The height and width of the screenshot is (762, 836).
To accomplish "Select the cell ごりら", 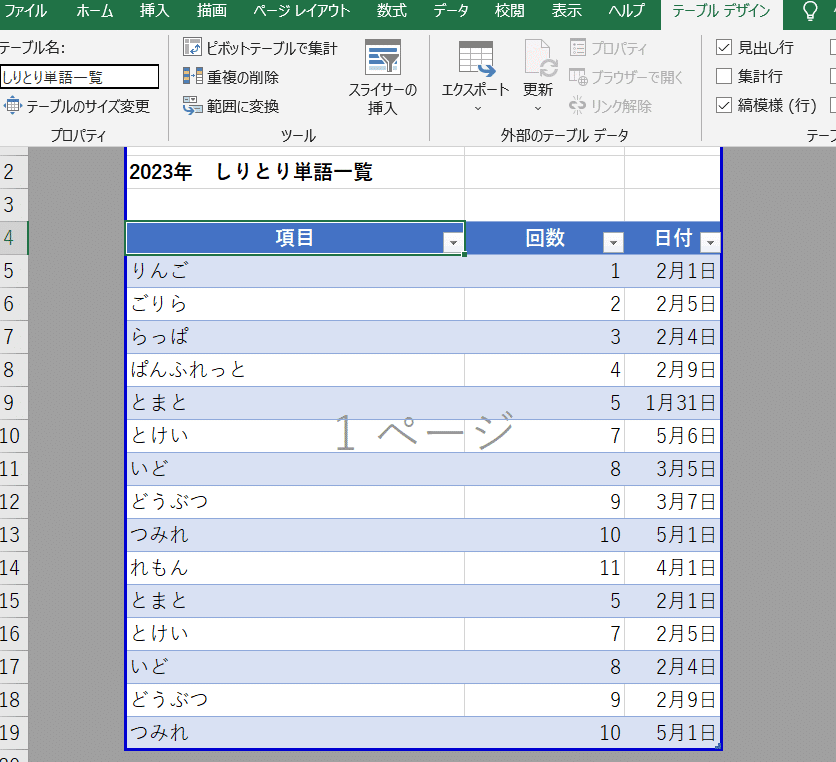I will pyautogui.click(x=295, y=304).
